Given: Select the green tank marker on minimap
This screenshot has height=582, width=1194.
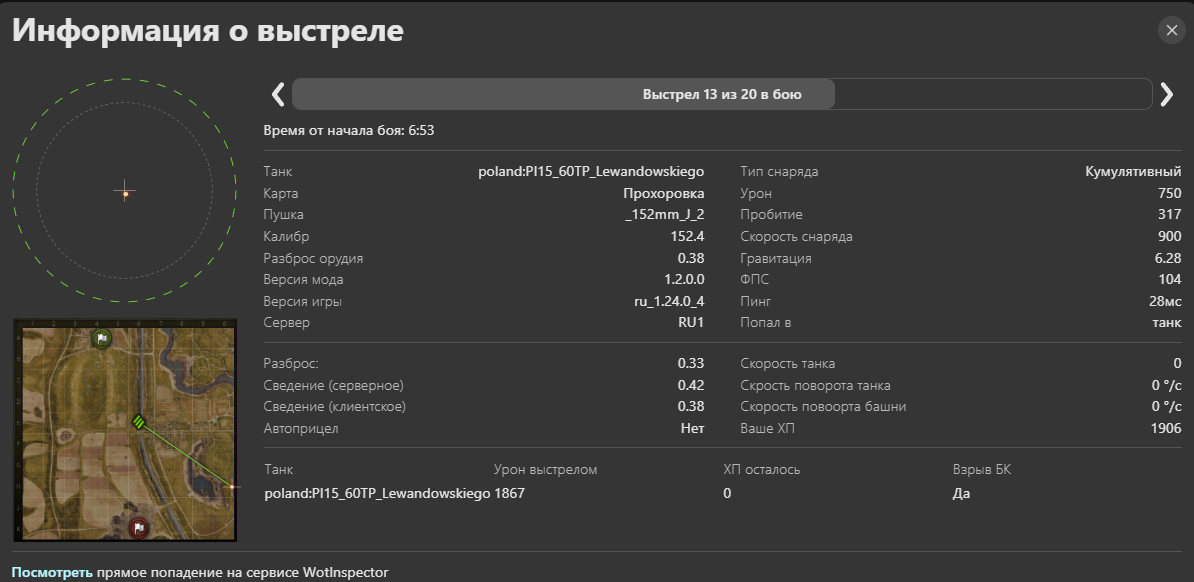Looking at the screenshot, I should click(140, 422).
